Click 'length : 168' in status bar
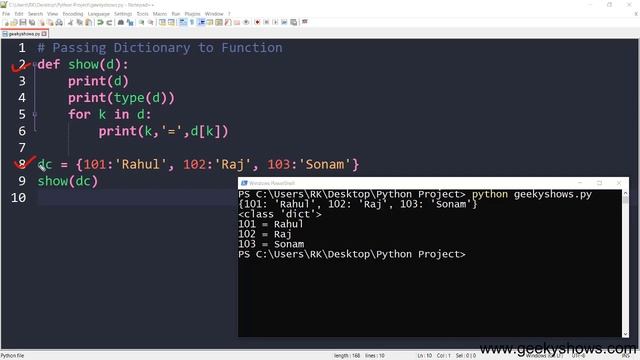 coord(347,356)
